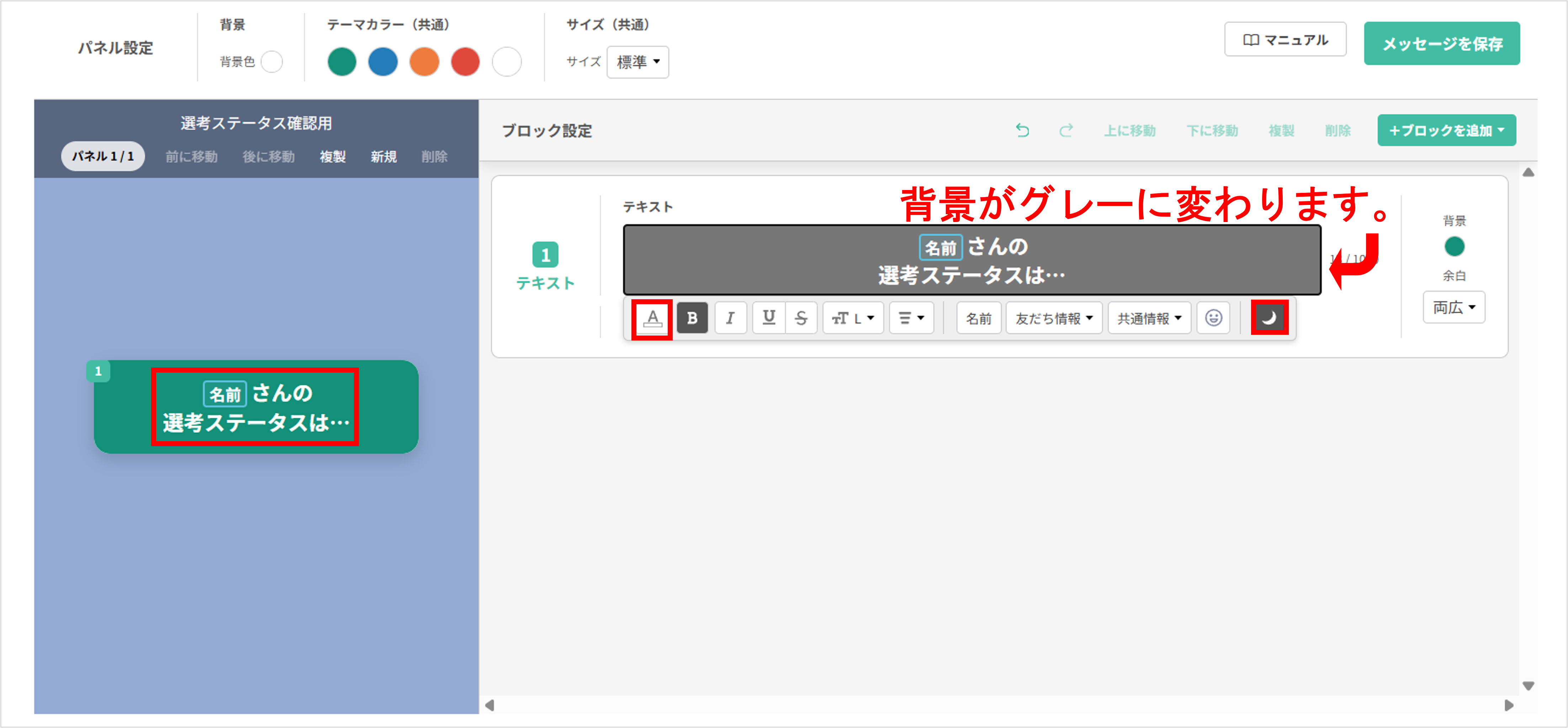Click +ブロックを追加 to add a block

point(1446,130)
